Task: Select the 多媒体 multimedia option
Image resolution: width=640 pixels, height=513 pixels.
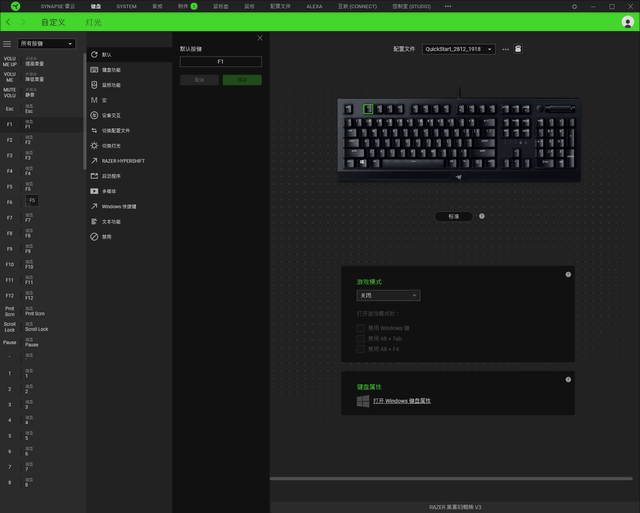Action: 129,191
